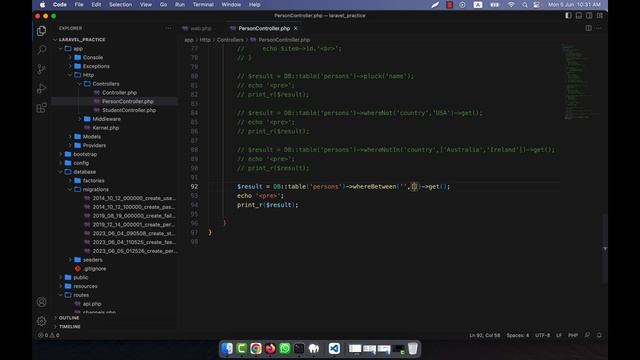
Task: Click Controllers in the breadcrumb path
Action: [230, 40]
